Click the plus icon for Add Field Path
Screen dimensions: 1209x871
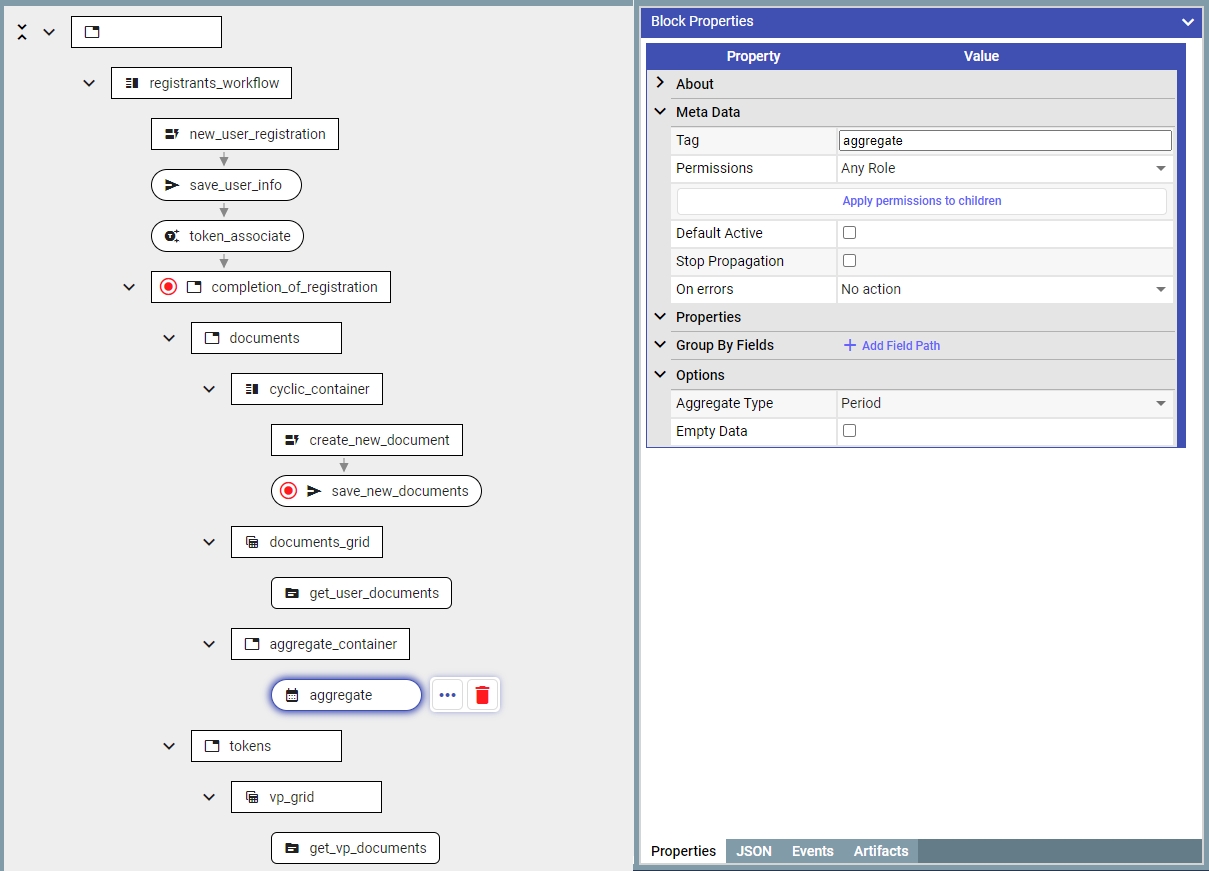click(x=850, y=345)
